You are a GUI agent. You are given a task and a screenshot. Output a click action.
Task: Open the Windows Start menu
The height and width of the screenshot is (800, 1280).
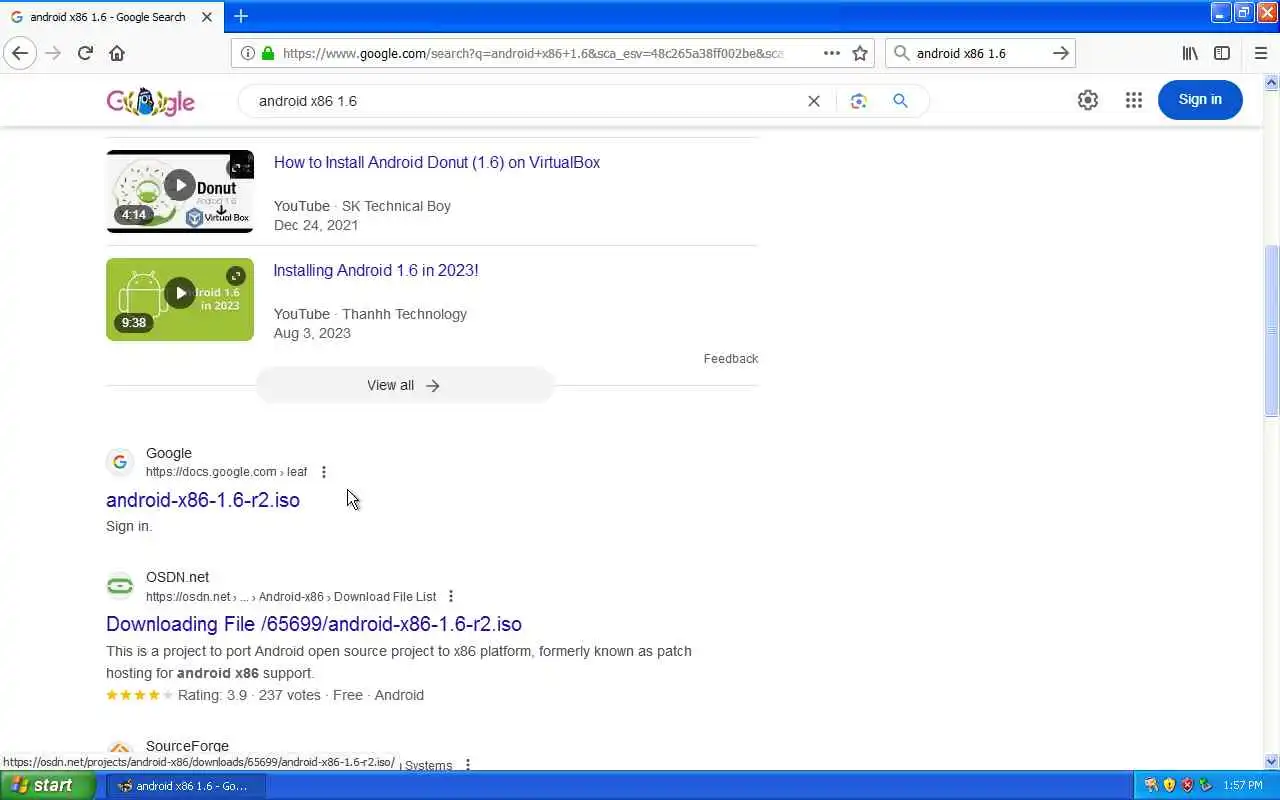[48, 785]
